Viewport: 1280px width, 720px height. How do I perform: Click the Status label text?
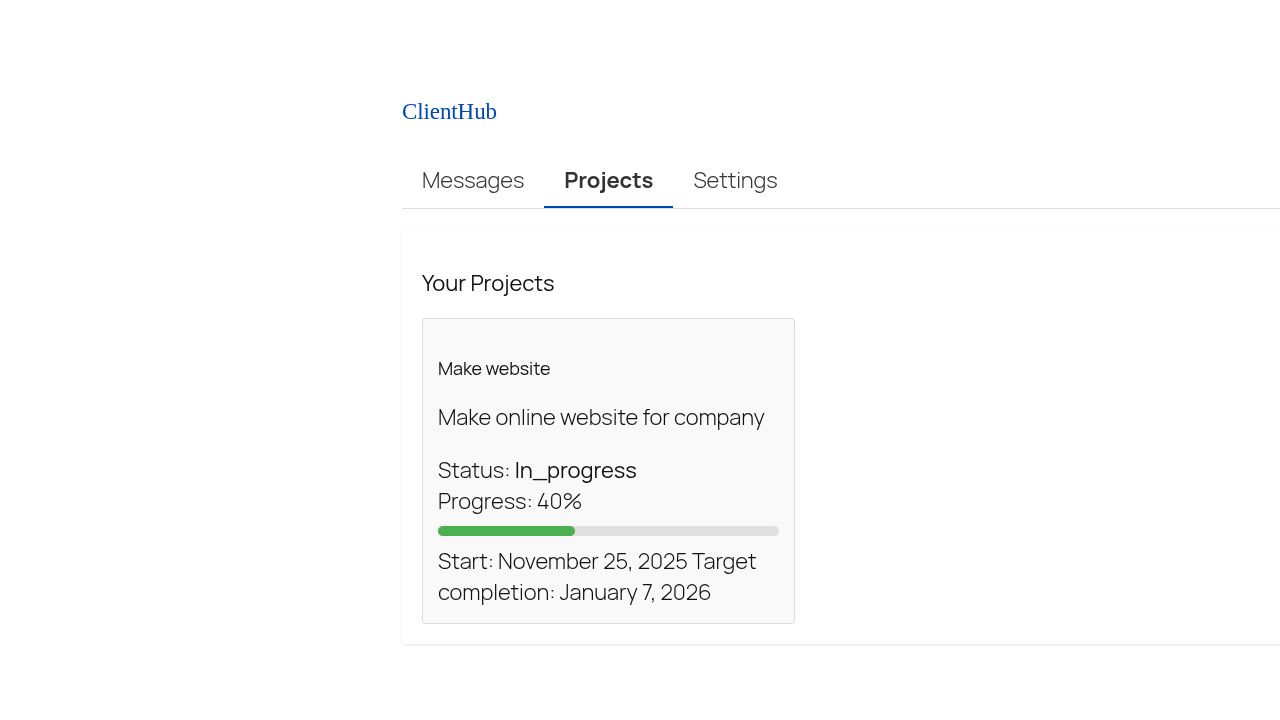coord(473,471)
